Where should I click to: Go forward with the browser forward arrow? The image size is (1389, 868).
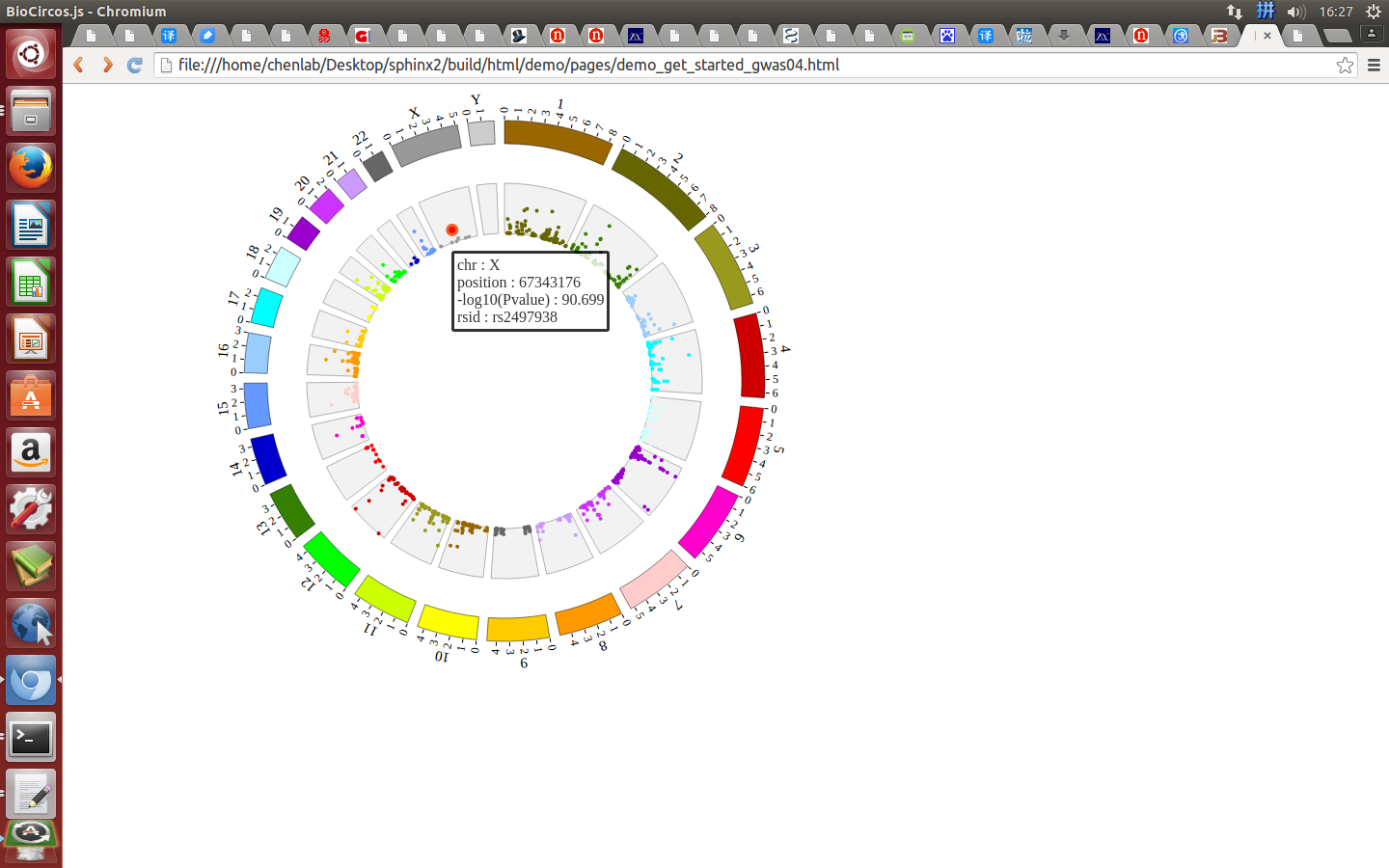click(x=107, y=65)
